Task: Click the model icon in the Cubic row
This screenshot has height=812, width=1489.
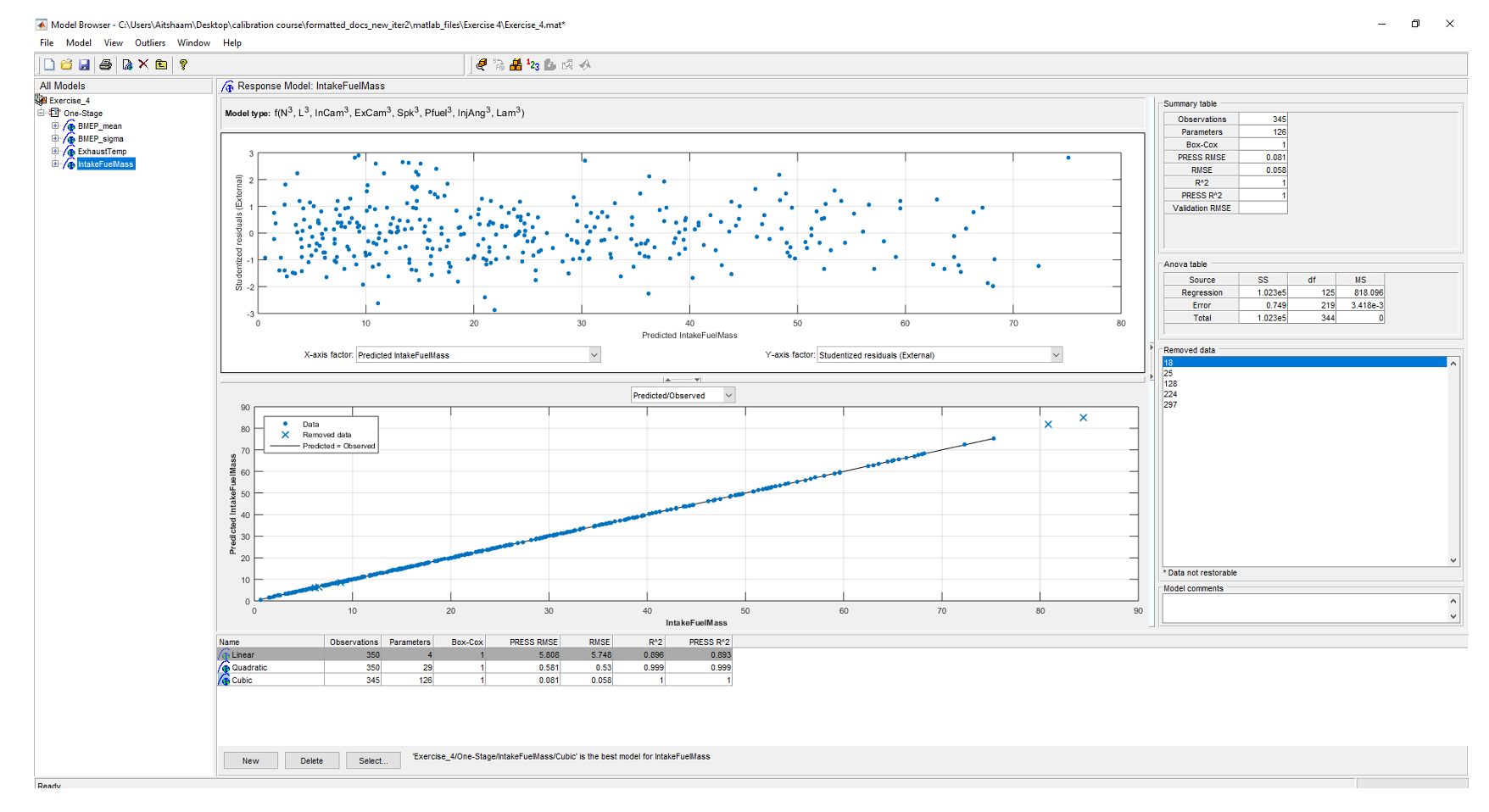Action: (225, 681)
